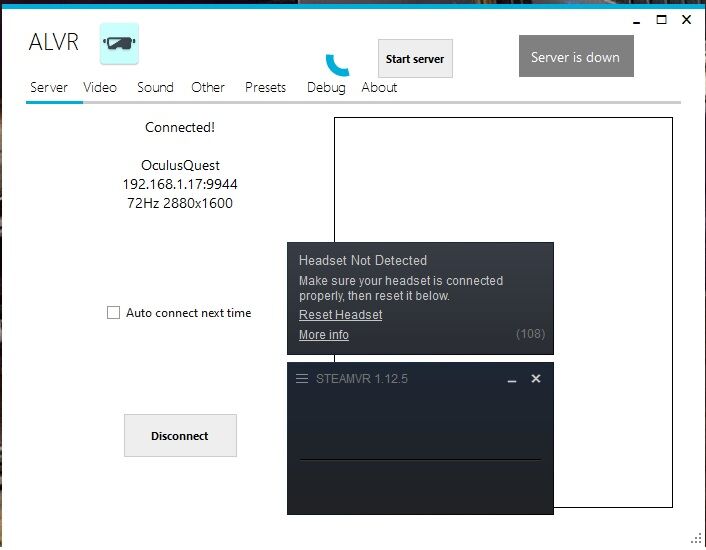706x550 pixels.
Task: Close the SteamVR status window
Action: [536, 379]
